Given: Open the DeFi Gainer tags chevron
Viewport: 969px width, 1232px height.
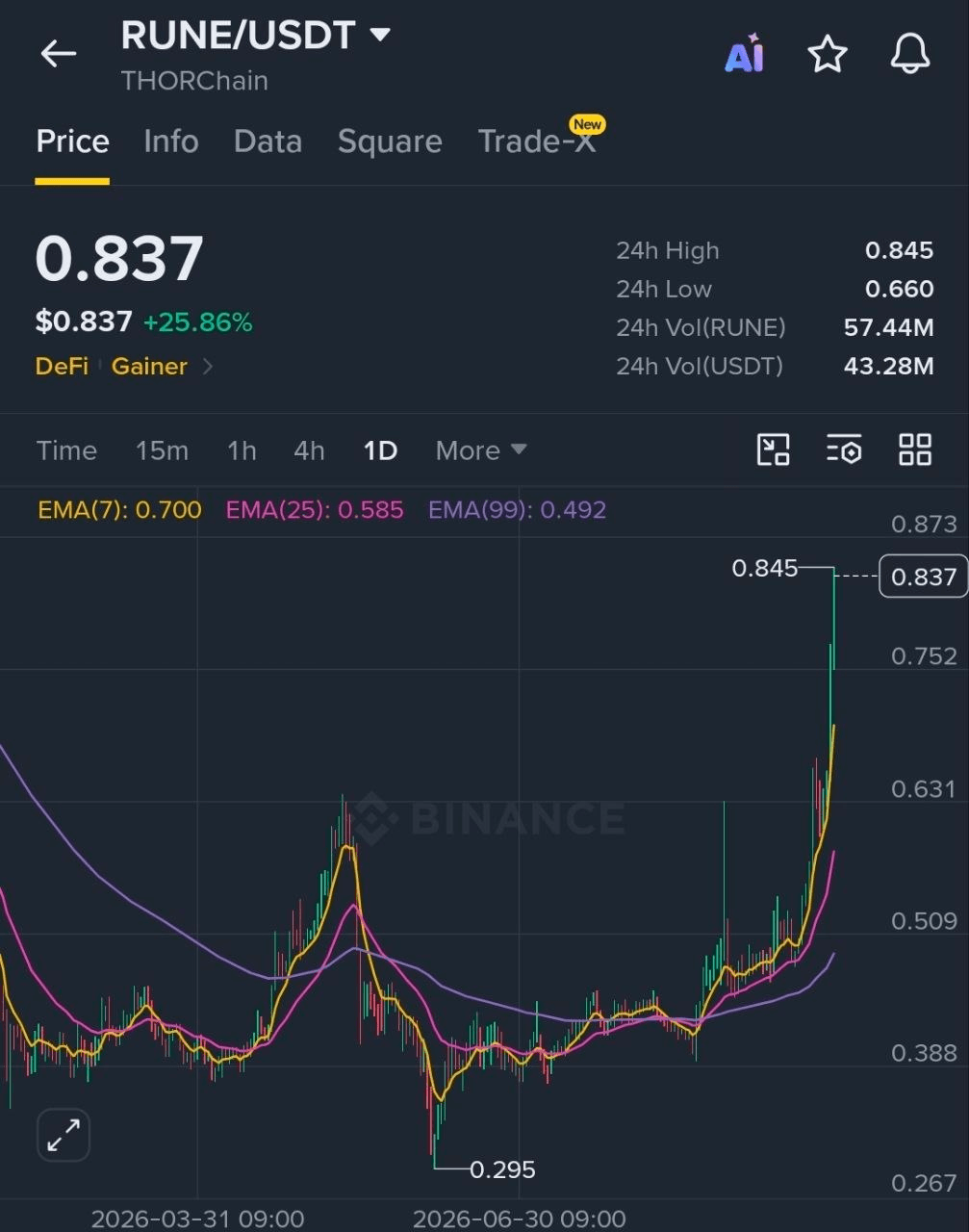Looking at the screenshot, I should pos(207,367).
